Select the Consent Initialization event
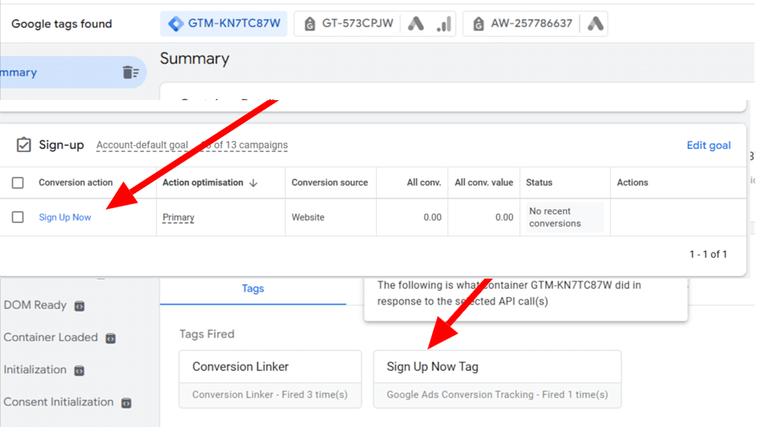The width and height of the screenshot is (760, 427). click(x=58, y=402)
